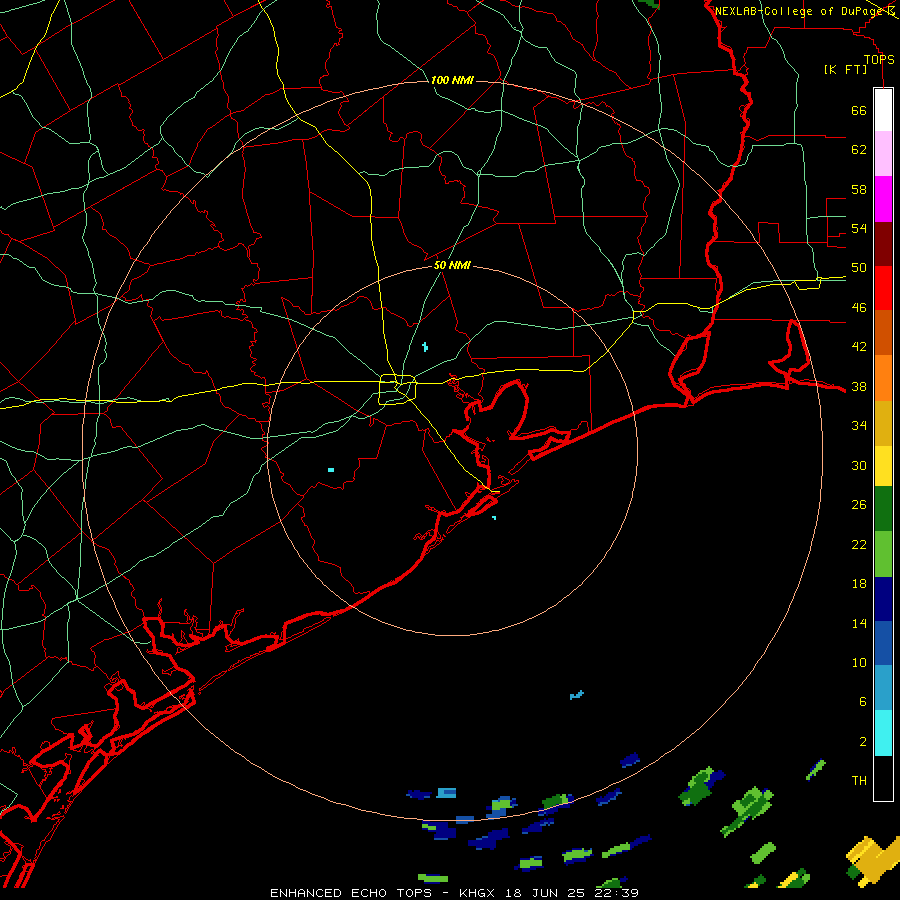
Task: Click the legend value "66"
Action: coord(859,111)
